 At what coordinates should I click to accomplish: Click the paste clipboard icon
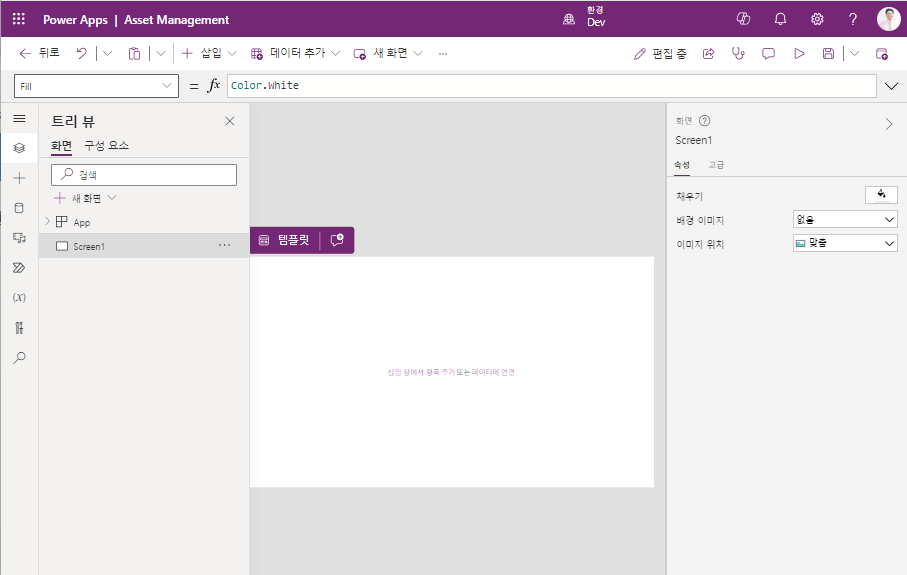tap(134, 53)
